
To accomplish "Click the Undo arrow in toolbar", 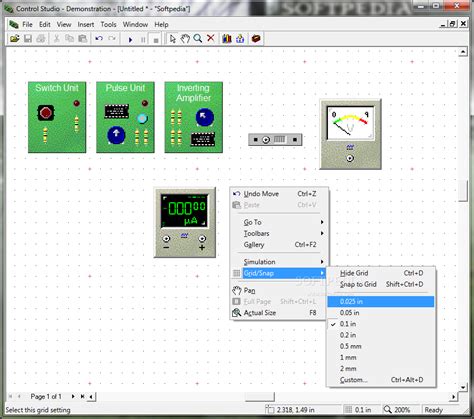I will click(99, 39).
